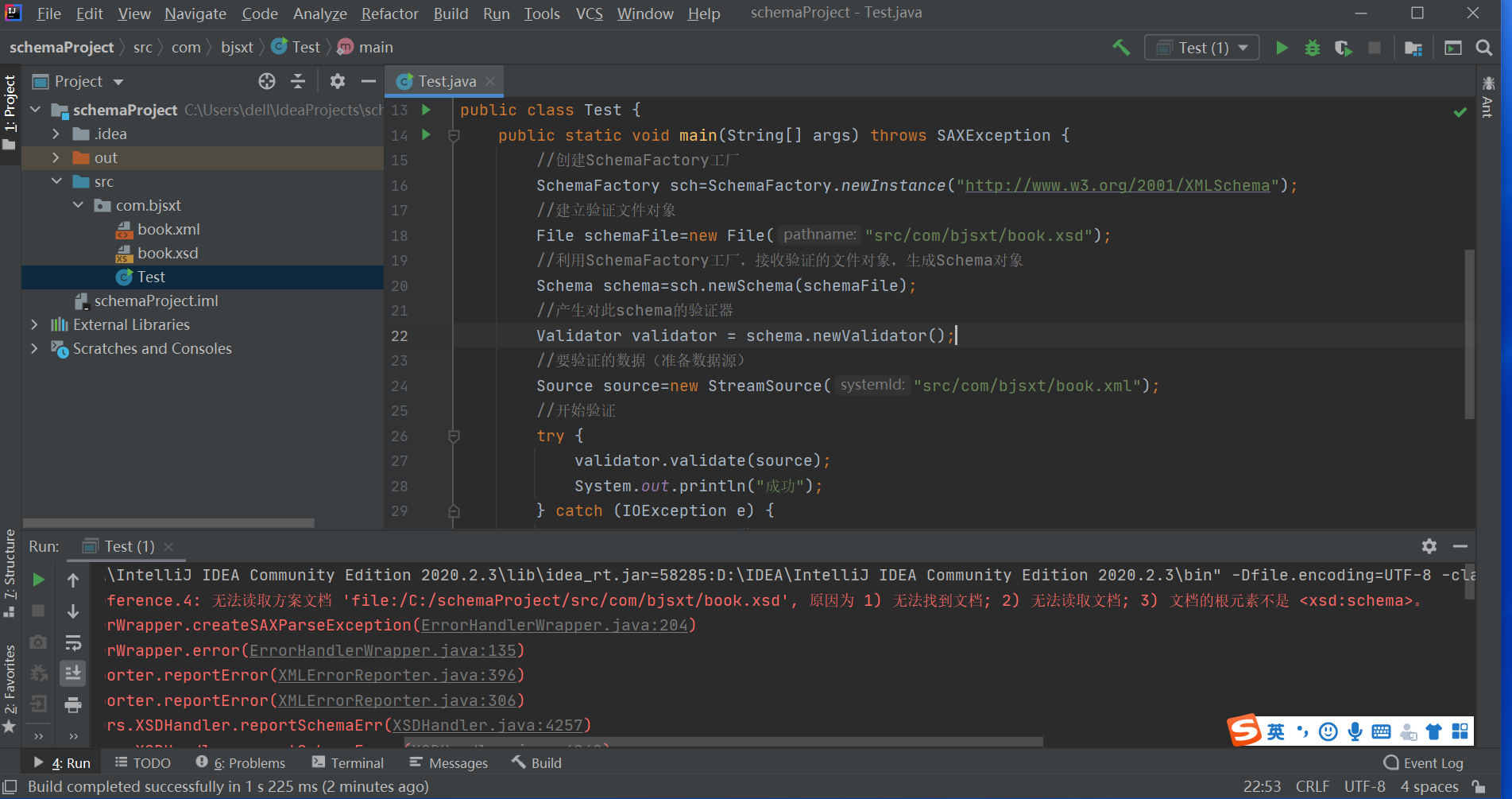Expand the .idea folder
The width and height of the screenshot is (1512, 799).
click(x=56, y=134)
